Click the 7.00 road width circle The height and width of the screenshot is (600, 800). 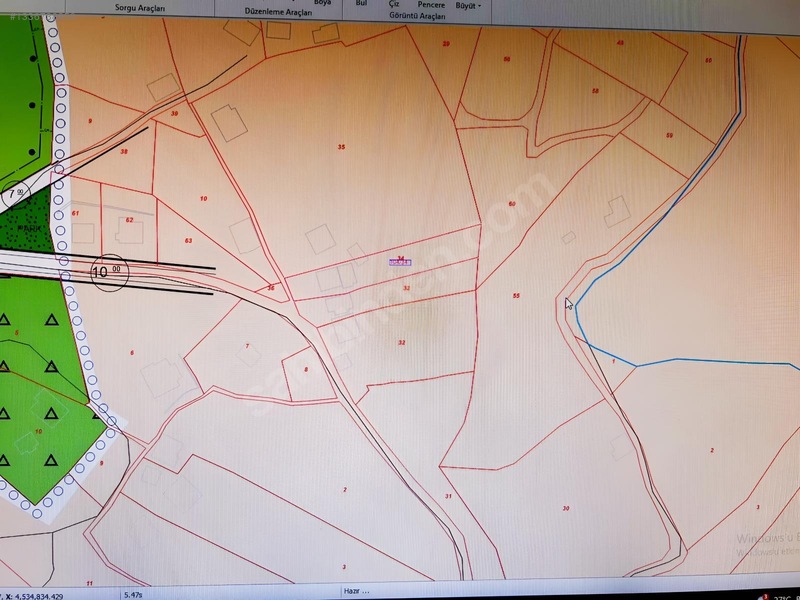point(15,194)
